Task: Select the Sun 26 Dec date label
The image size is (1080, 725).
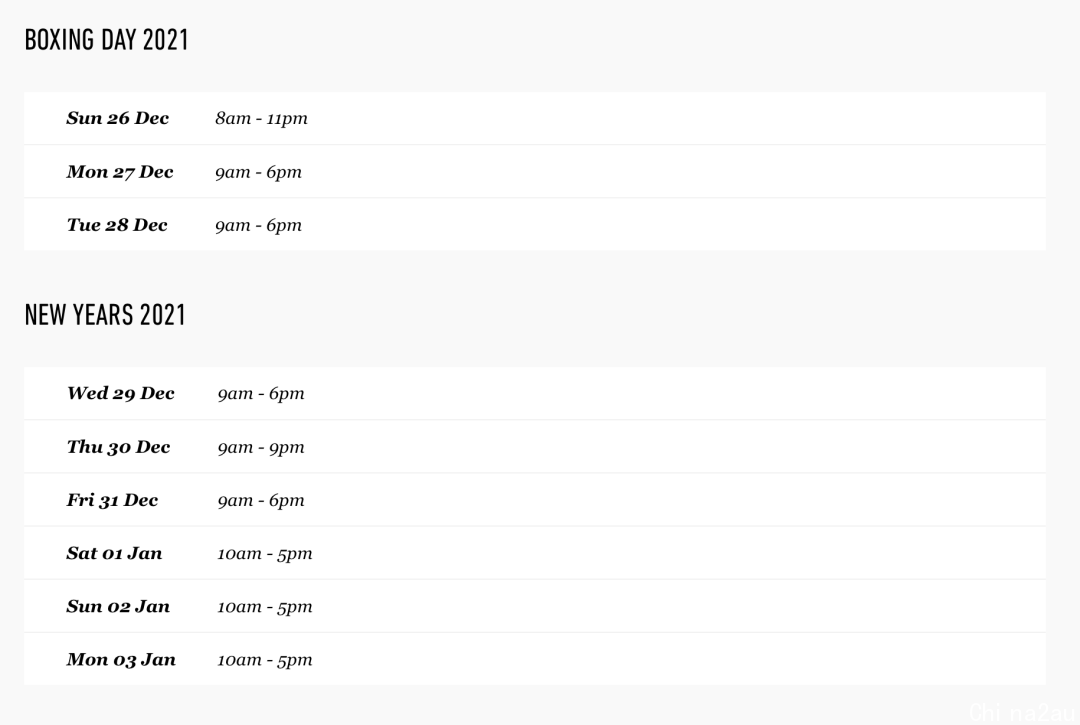Action: point(117,118)
